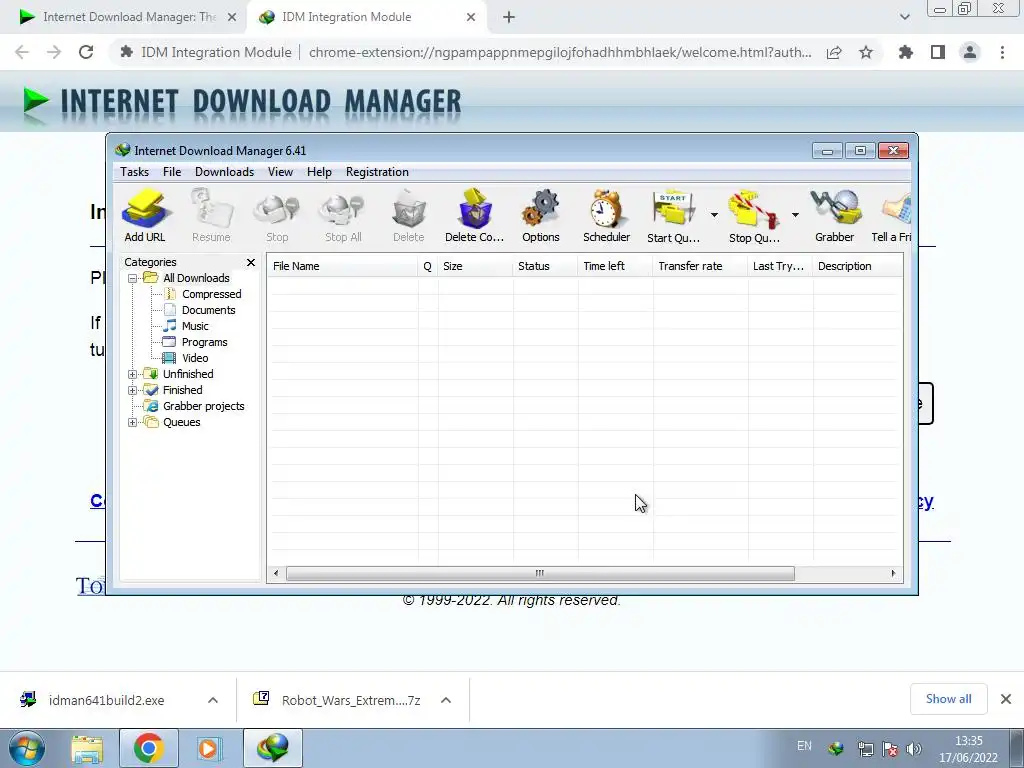
Task: Click the Resume toolbar icon
Action: [x=211, y=216]
